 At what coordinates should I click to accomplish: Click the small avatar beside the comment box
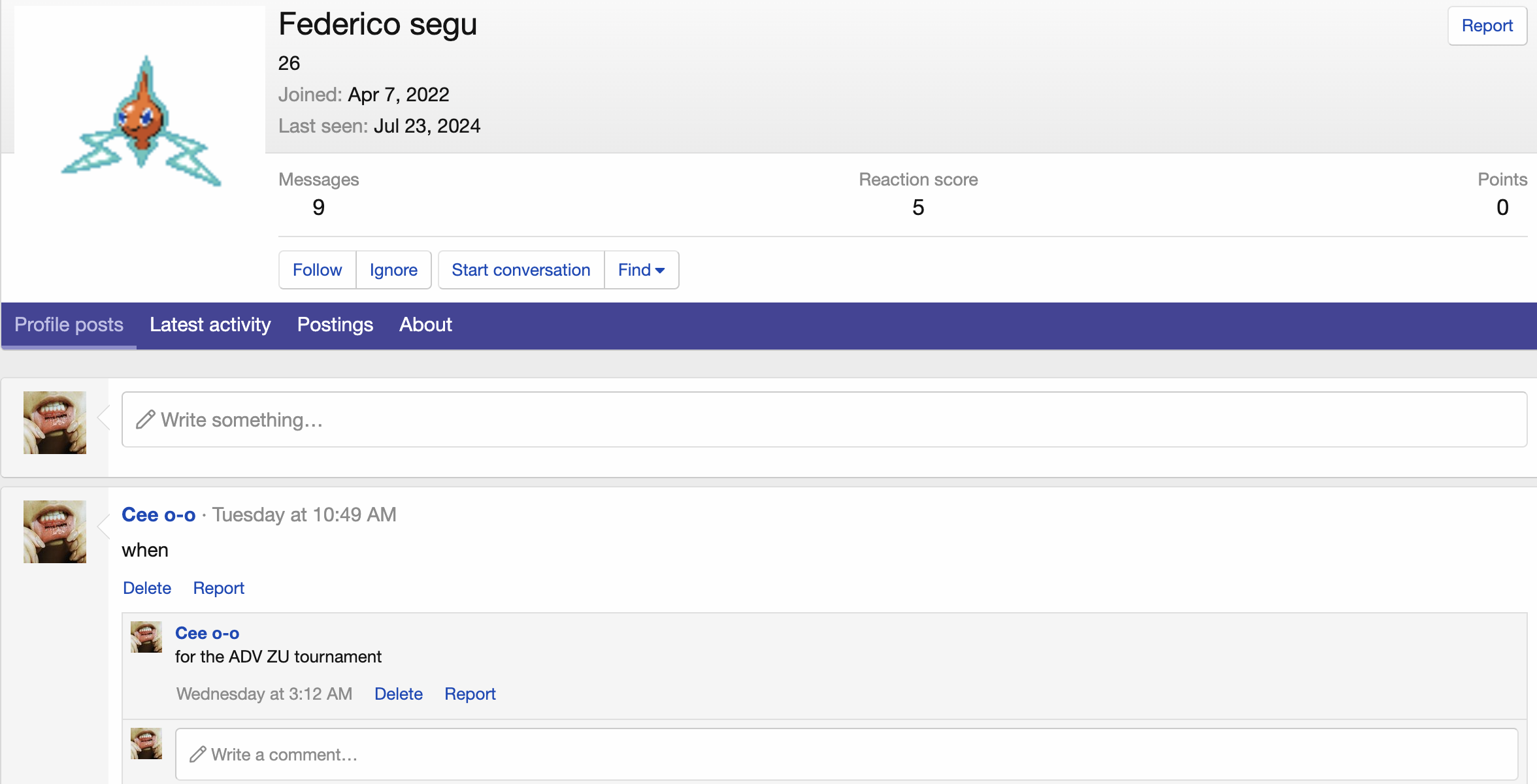[x=146, y=743]
